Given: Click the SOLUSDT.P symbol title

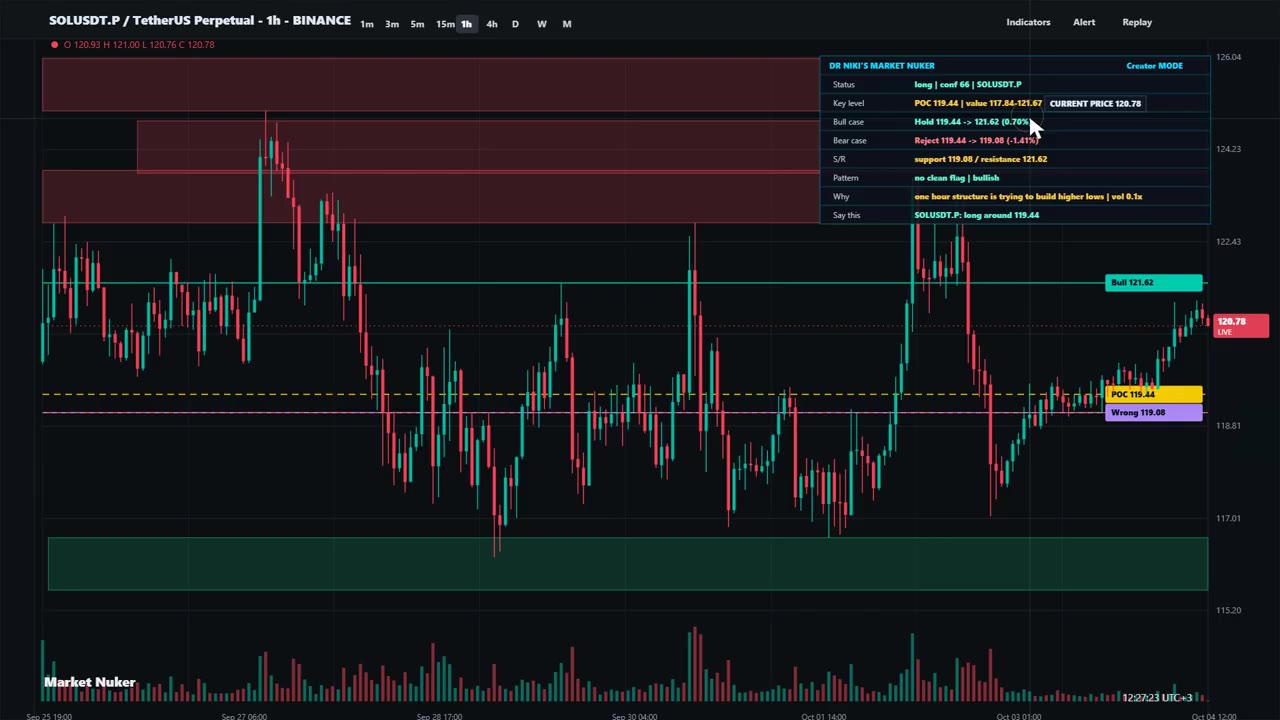Looking at the screenshot, I should pyautogui.click(x=200, y=20).
